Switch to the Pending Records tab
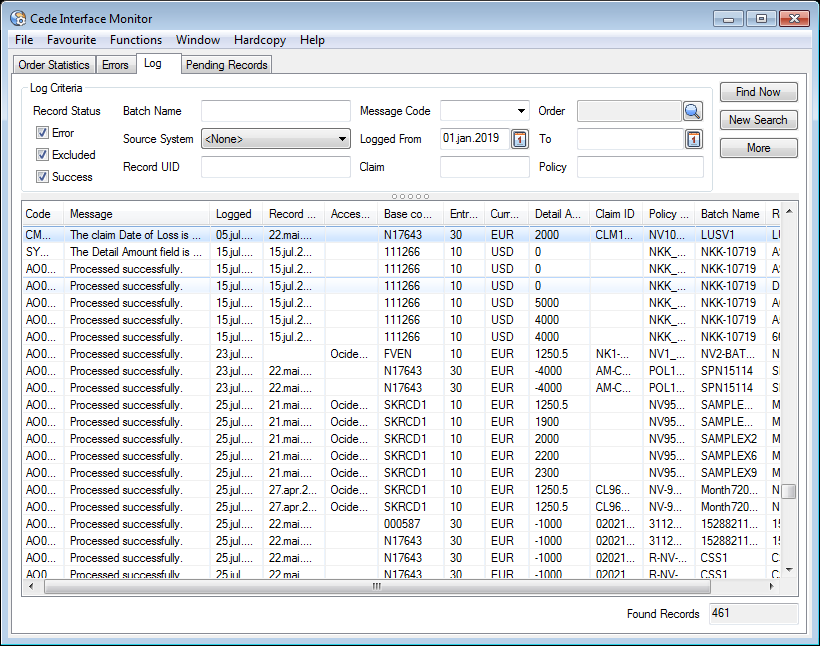The height and width of the screenshot is (646, 820). tap(227, 65)
